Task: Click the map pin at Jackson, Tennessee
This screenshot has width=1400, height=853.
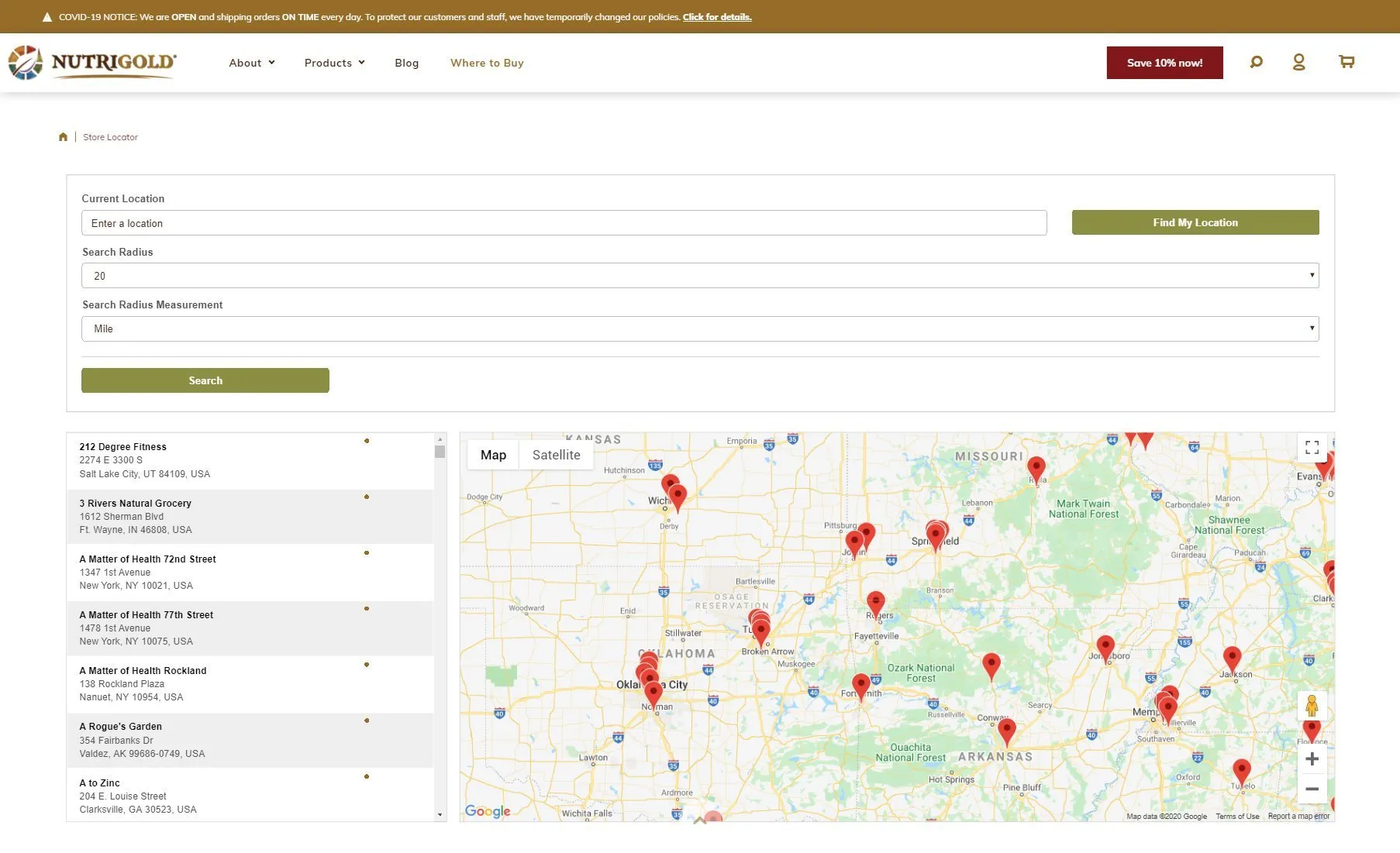Action: (1232, 659)
